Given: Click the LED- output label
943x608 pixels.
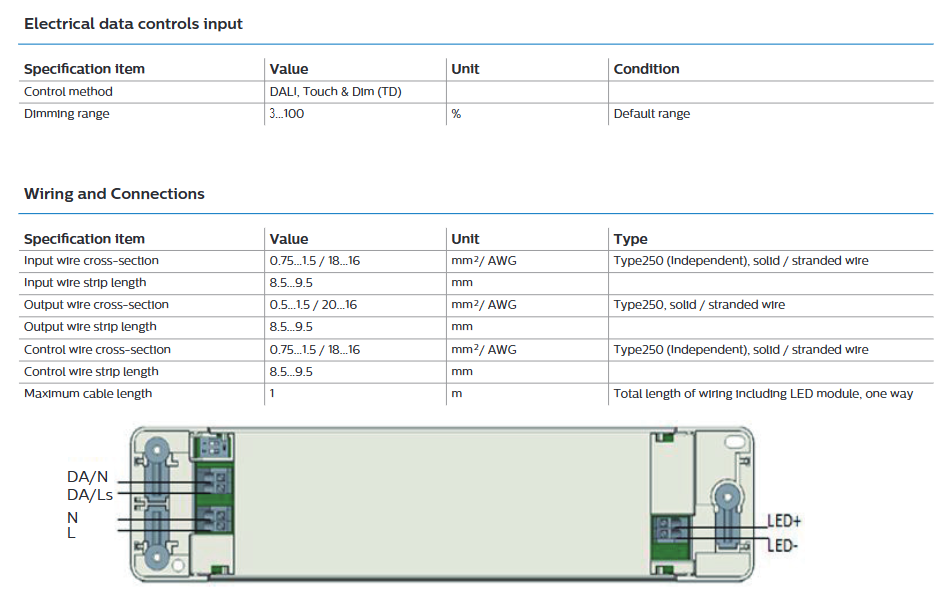Looking at the screenshot, I should [782, 545].
